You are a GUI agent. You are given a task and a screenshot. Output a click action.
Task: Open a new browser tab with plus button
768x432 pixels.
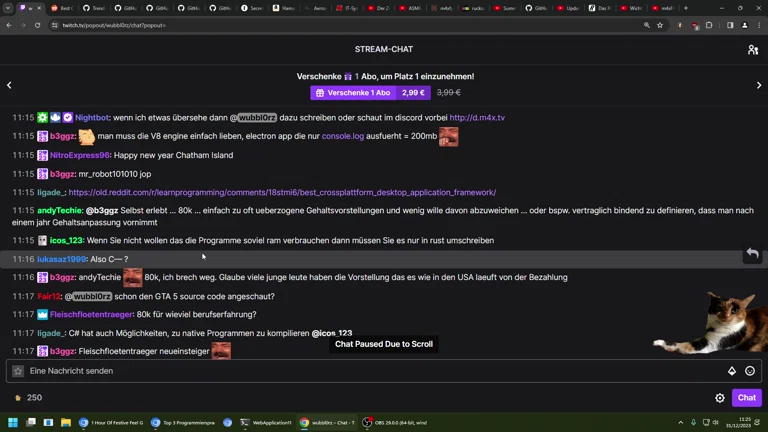(686, 8)
